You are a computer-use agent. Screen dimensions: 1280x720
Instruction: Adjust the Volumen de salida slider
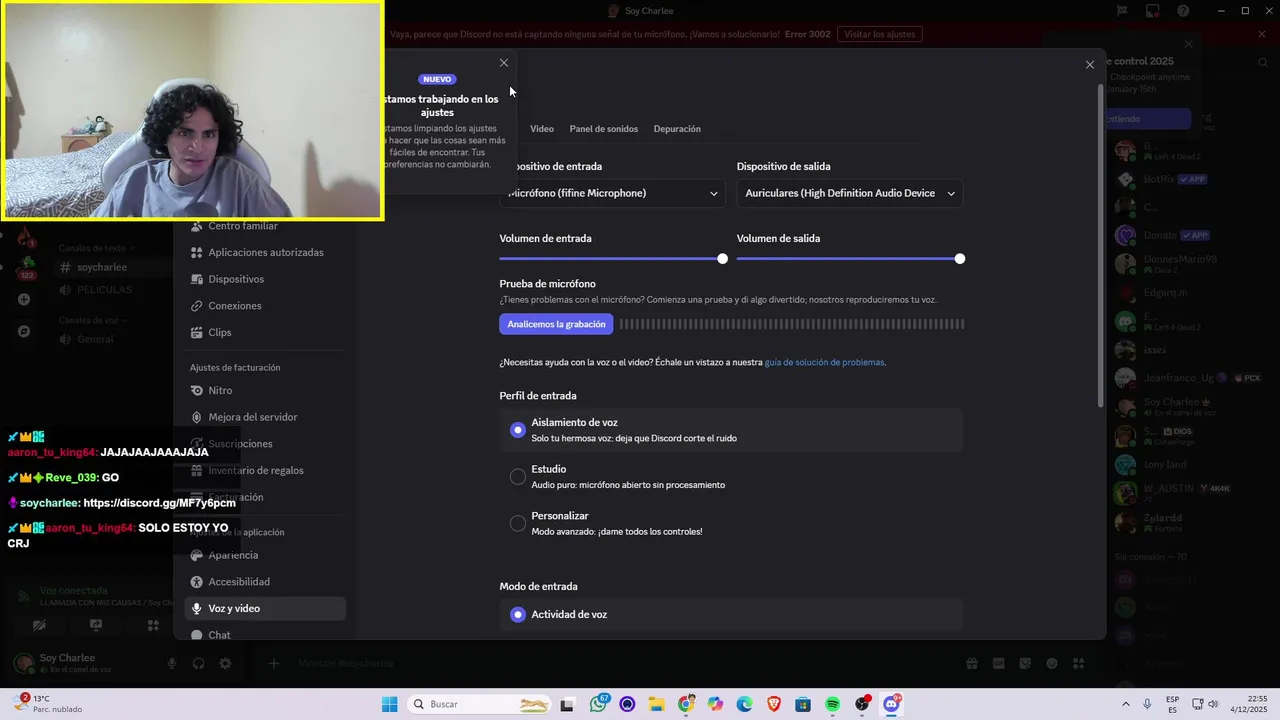pyautogui.click(x=959, y=259)
